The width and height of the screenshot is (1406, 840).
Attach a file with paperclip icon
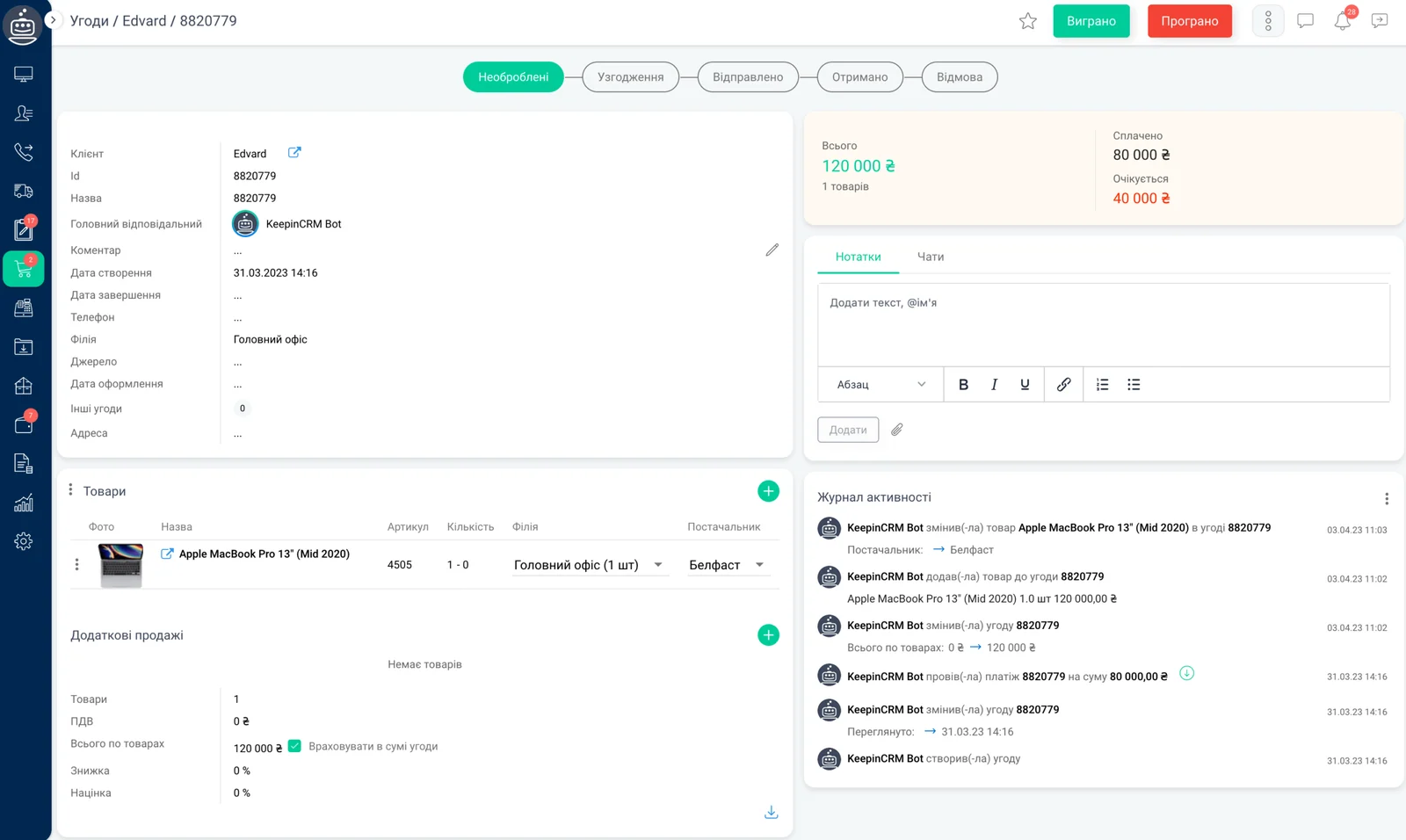coord(896,430)
